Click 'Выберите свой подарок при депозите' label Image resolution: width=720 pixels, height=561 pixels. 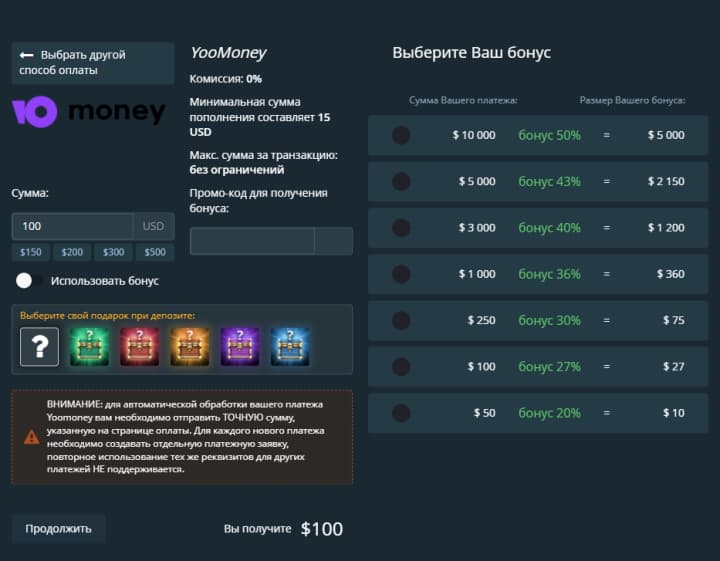(x=107, y=316)
